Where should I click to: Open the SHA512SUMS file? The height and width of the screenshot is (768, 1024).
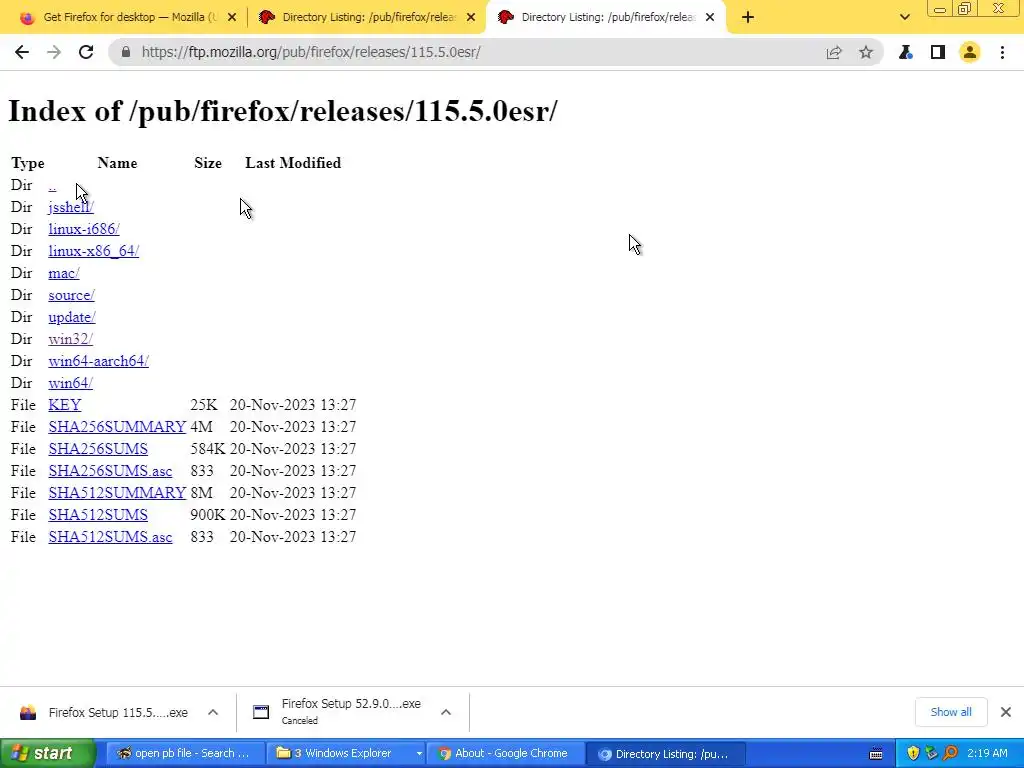(x=98, y=515)
